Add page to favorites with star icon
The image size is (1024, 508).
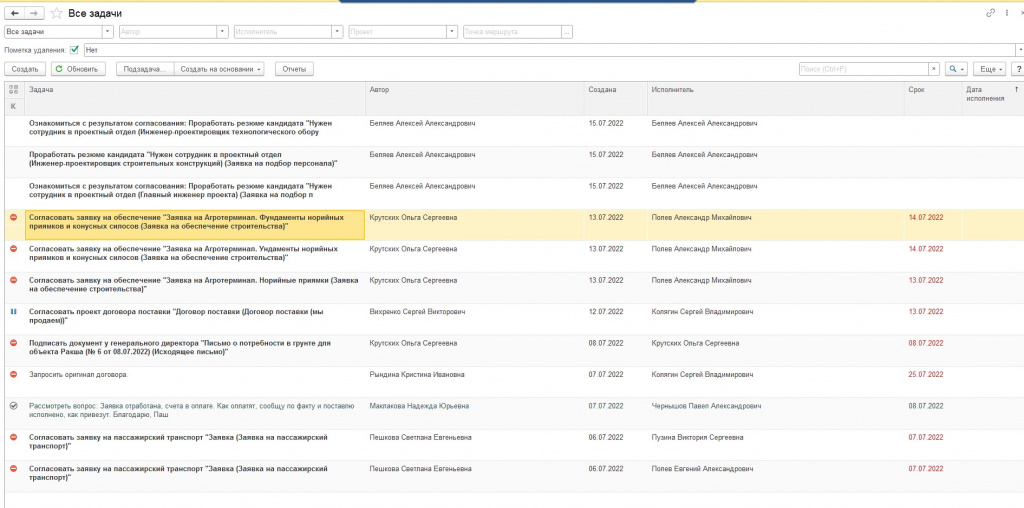point(57,13)
